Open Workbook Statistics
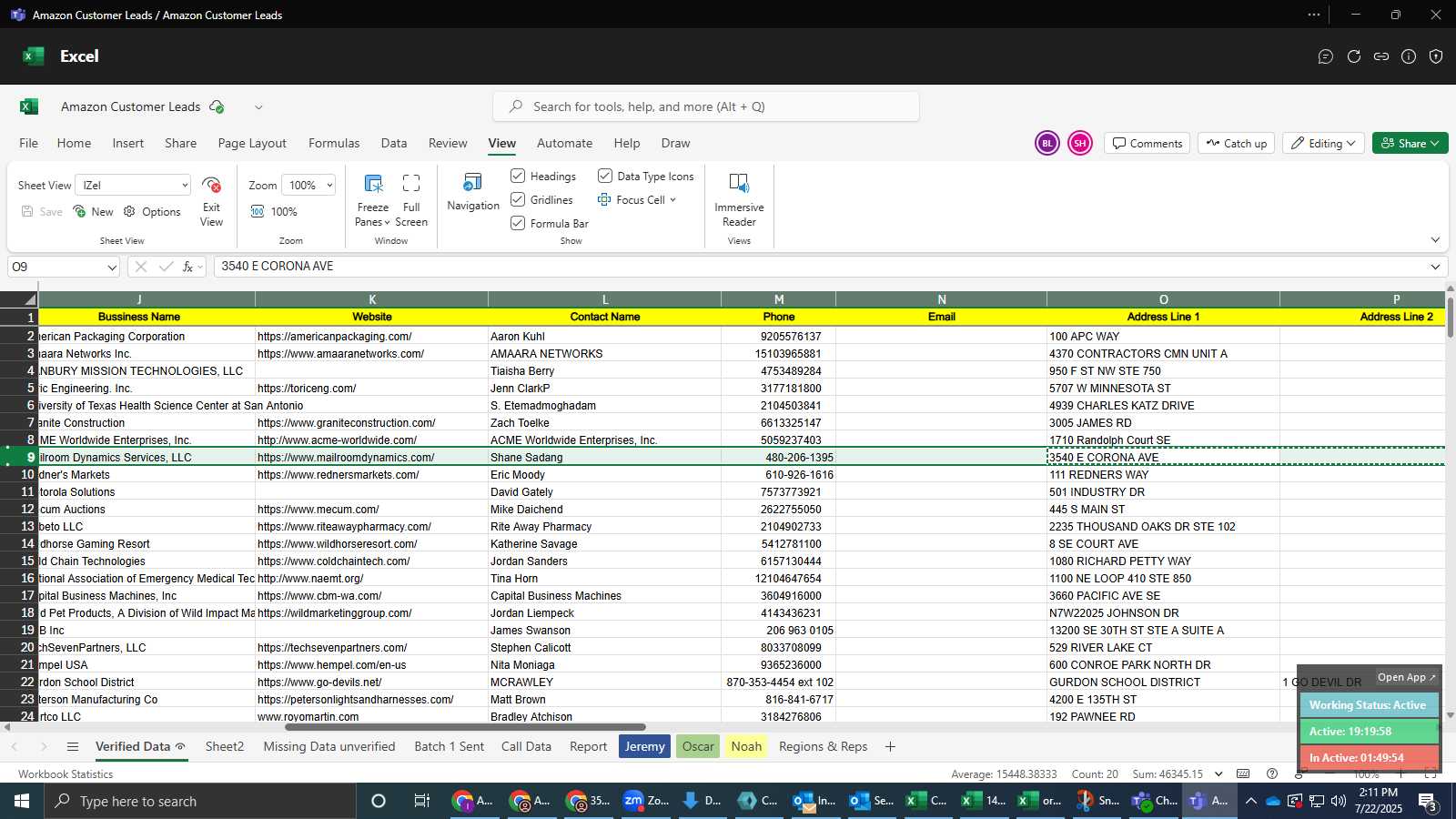This screenshot has width=1456, height=819. pos(66,774)
